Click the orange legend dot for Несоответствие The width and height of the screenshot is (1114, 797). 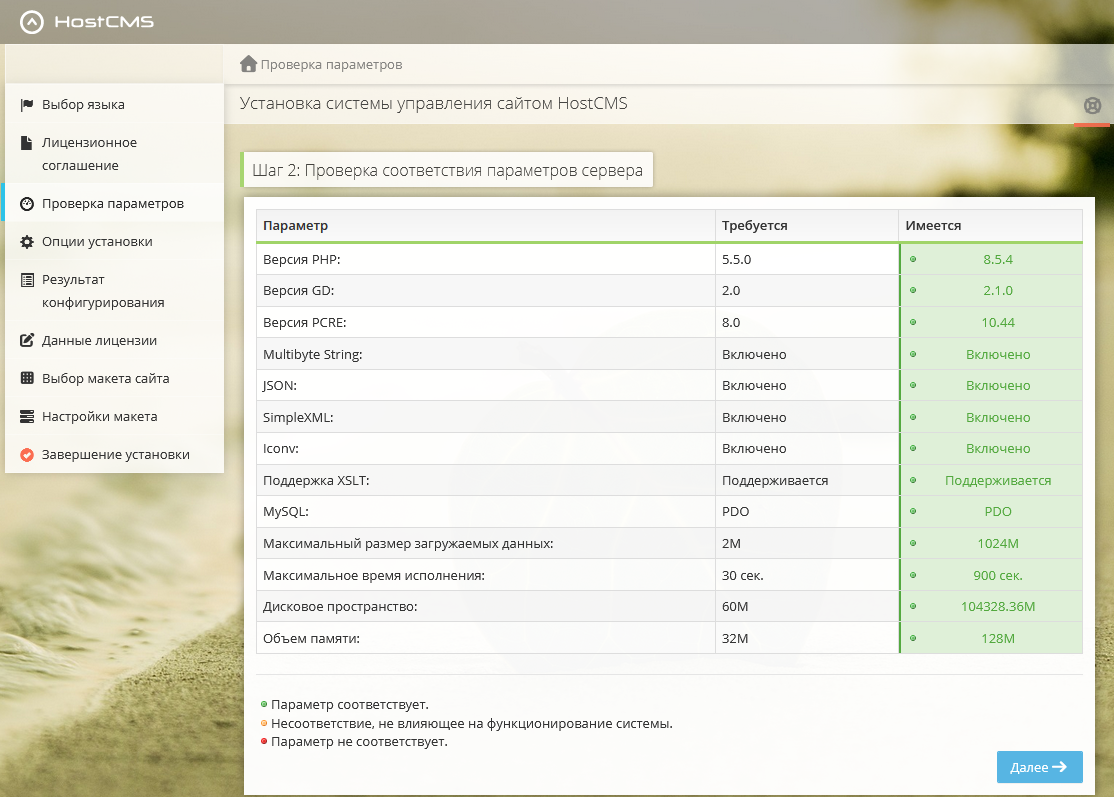(264, 723)
